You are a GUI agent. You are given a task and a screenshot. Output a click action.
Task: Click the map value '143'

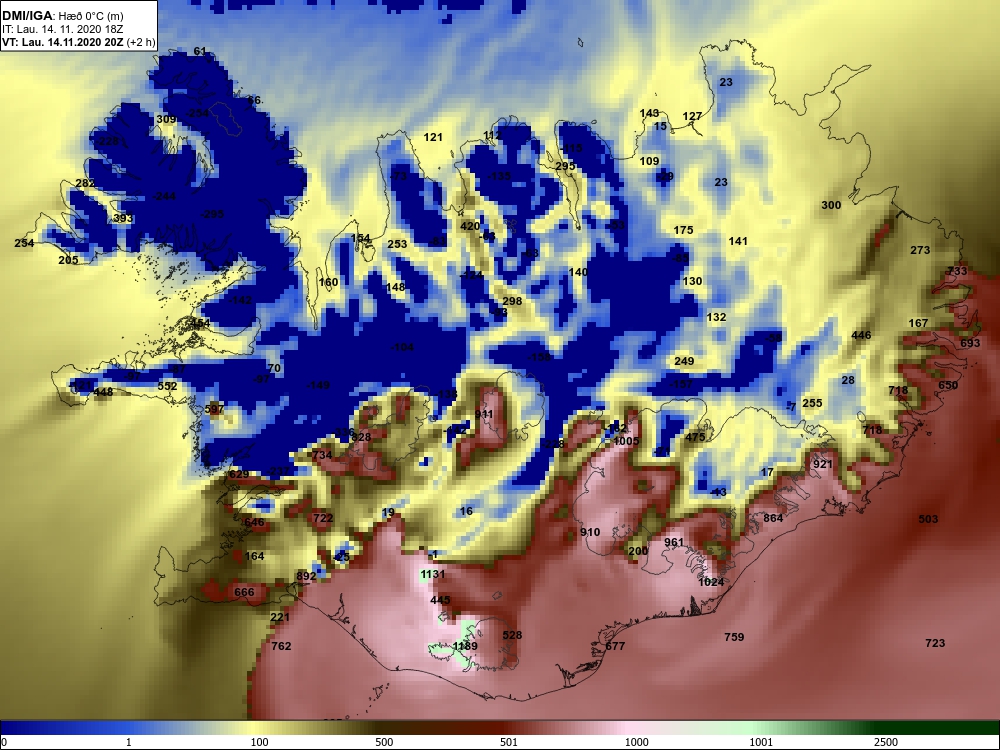point(649,113)
